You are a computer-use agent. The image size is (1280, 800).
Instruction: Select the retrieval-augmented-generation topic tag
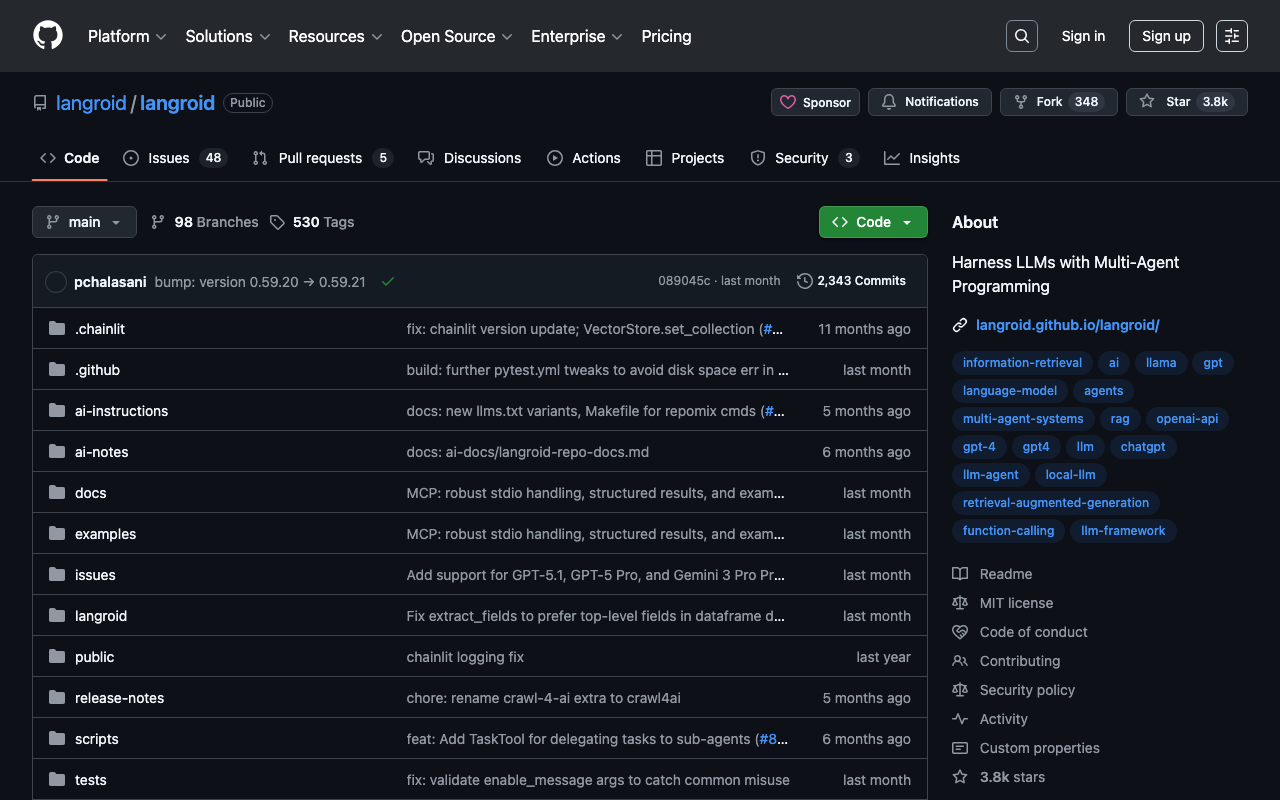coord(1055,503)
